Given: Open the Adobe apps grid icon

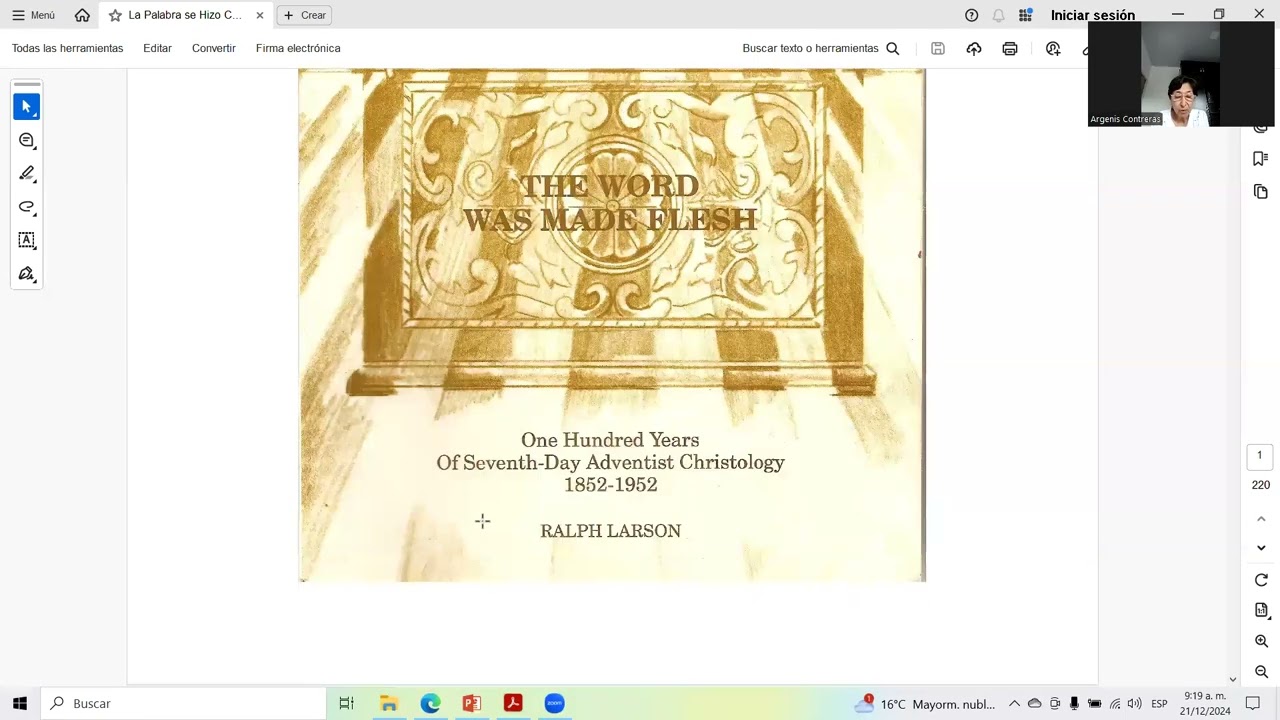Looking at the screenshot, I should coord(1025,15).
